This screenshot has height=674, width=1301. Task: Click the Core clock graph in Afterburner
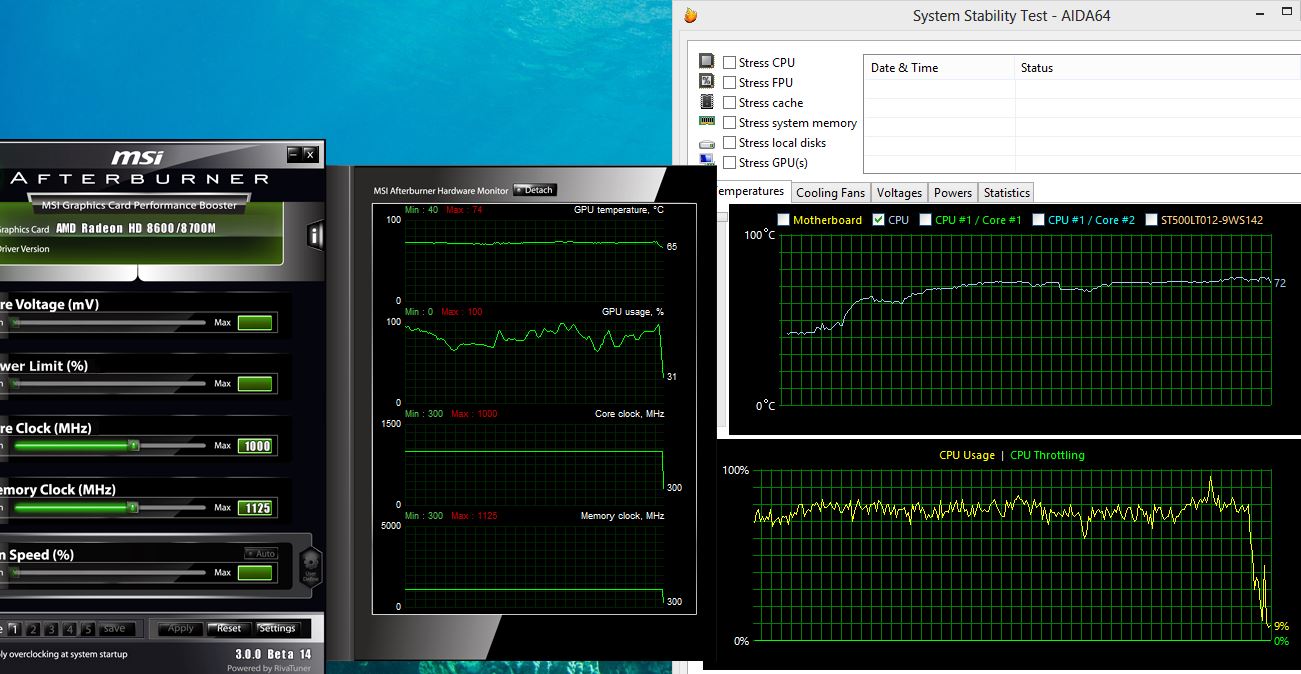(x=534, y=463)
